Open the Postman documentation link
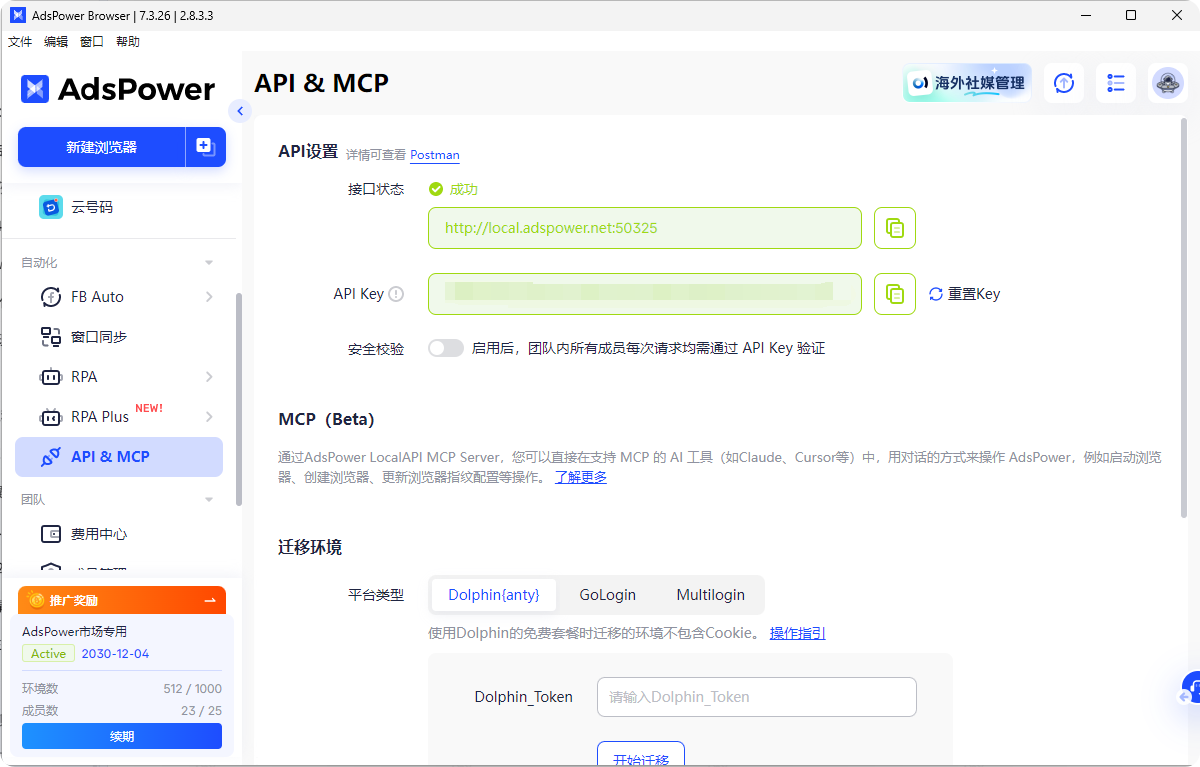 (435, 155)
